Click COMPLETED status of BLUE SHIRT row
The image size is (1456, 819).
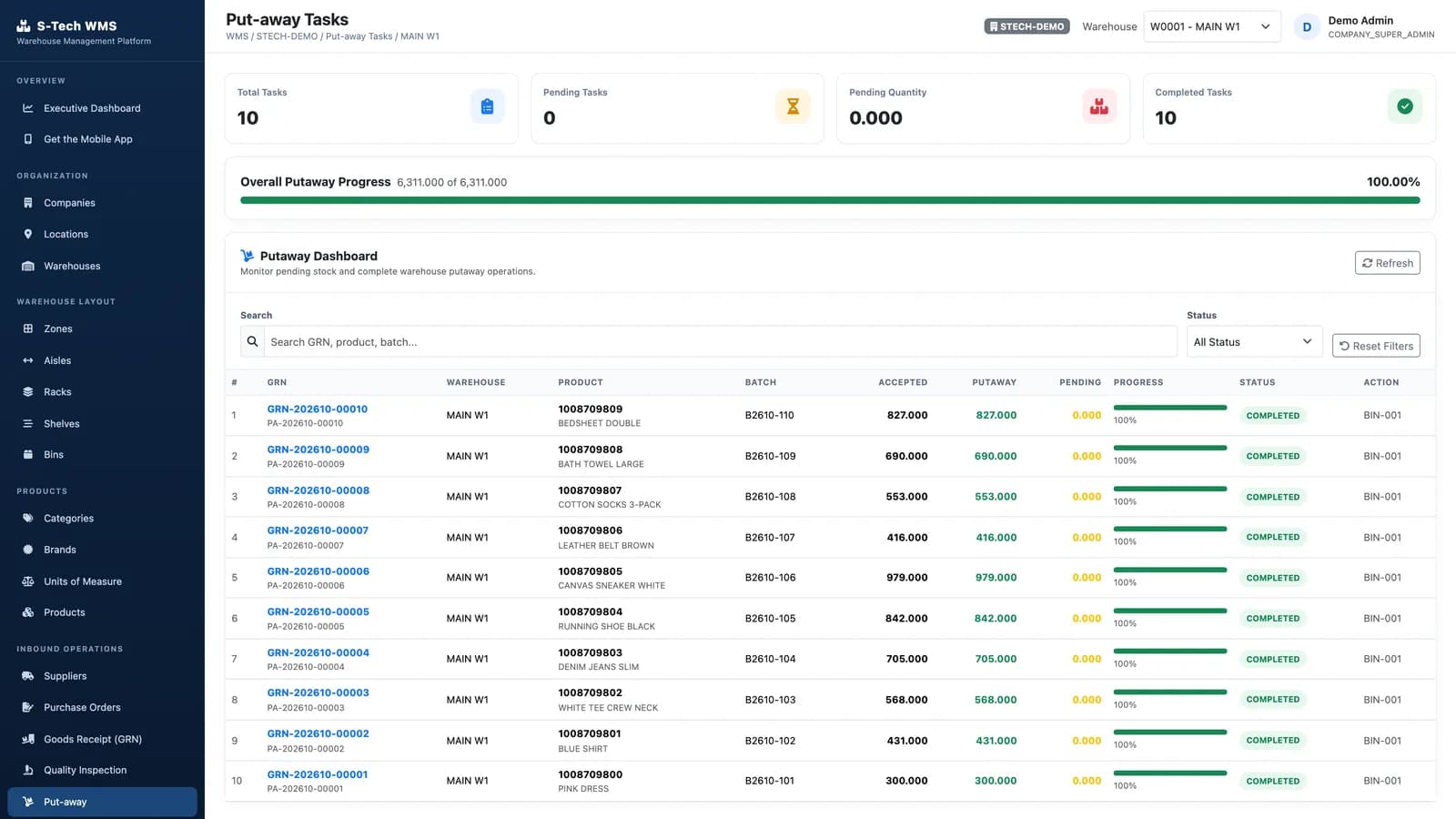click(1272, 741)
